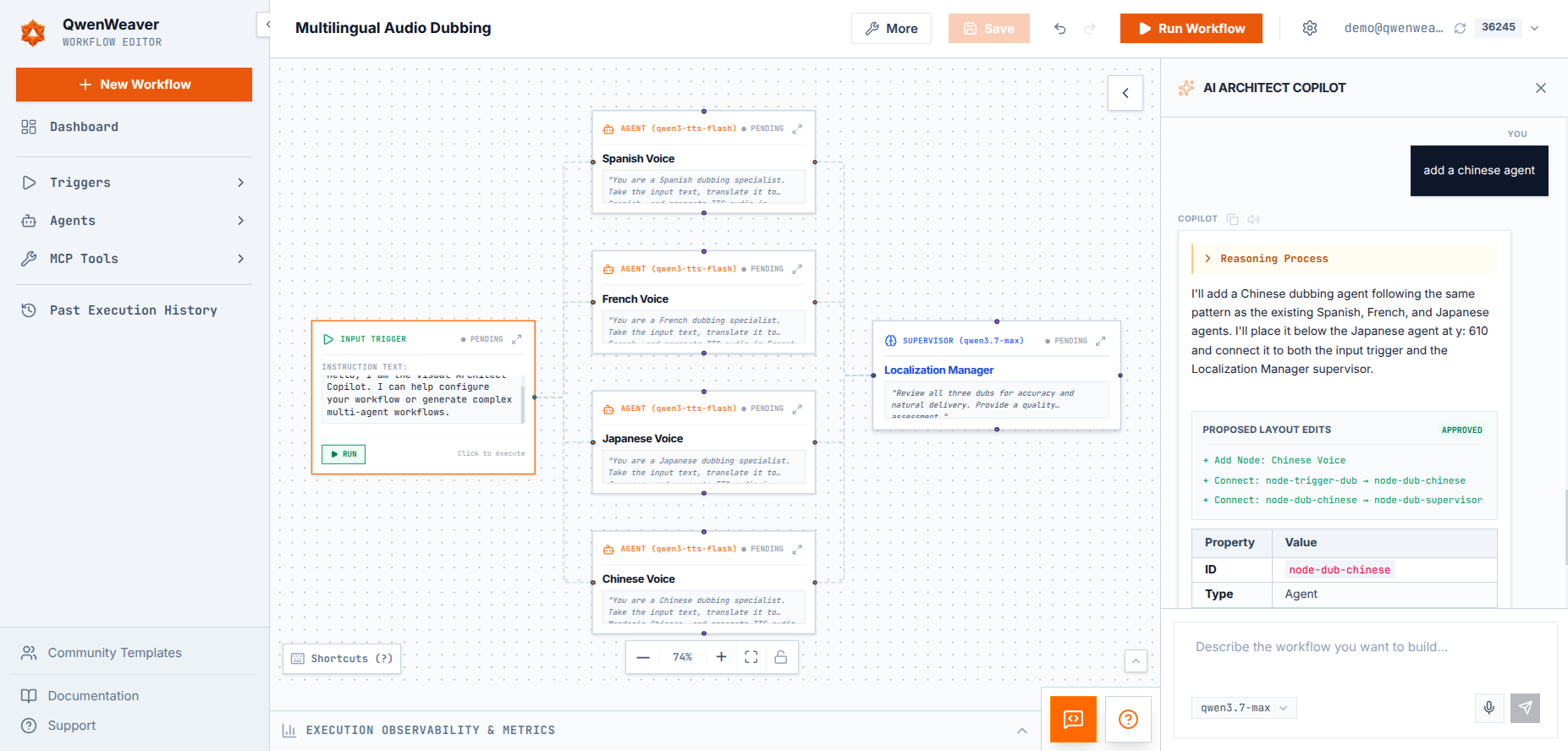Click the APPROVED status label
Screen dimensions: 1568x751
point(1461,430)
